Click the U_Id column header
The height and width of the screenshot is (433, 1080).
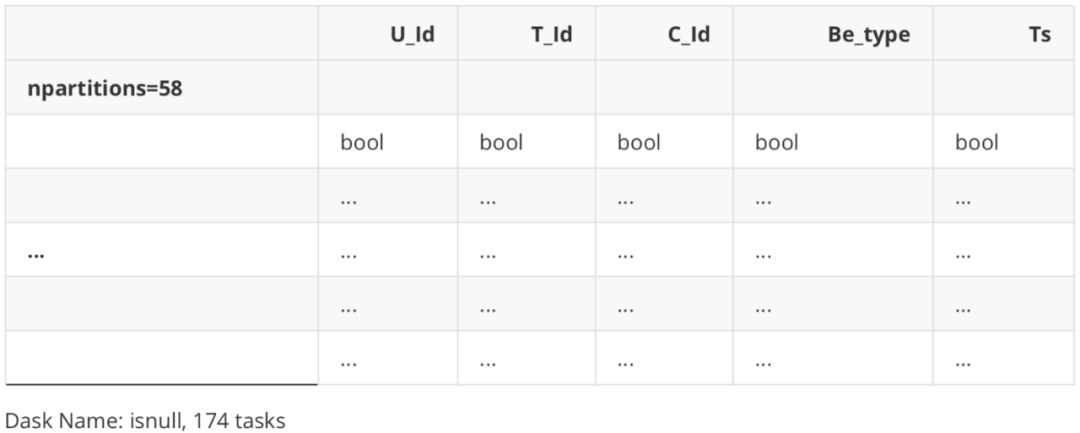pos(412,35)
